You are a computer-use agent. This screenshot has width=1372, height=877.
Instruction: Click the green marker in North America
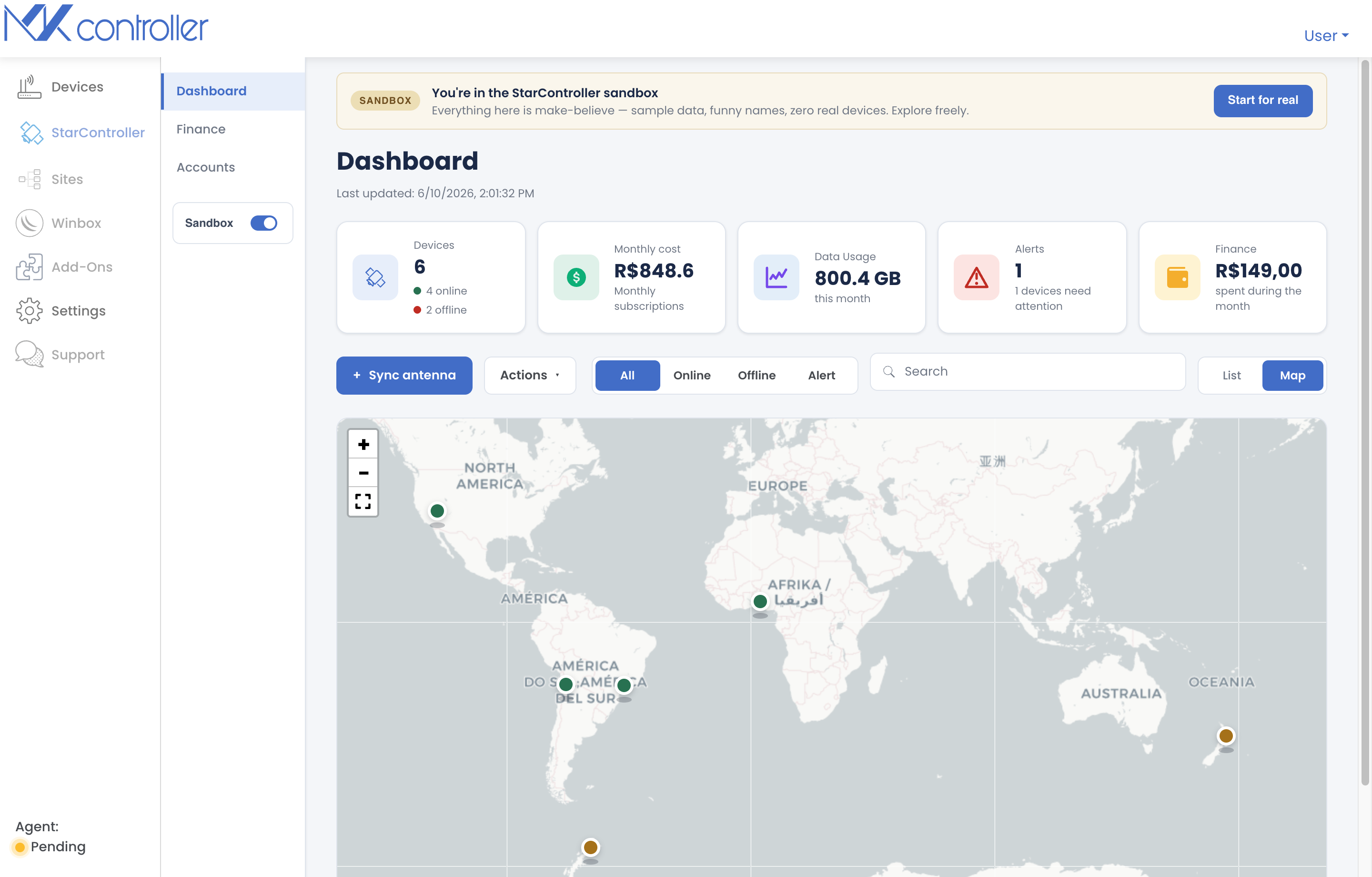pyautogui.click(x=437, y=510)
